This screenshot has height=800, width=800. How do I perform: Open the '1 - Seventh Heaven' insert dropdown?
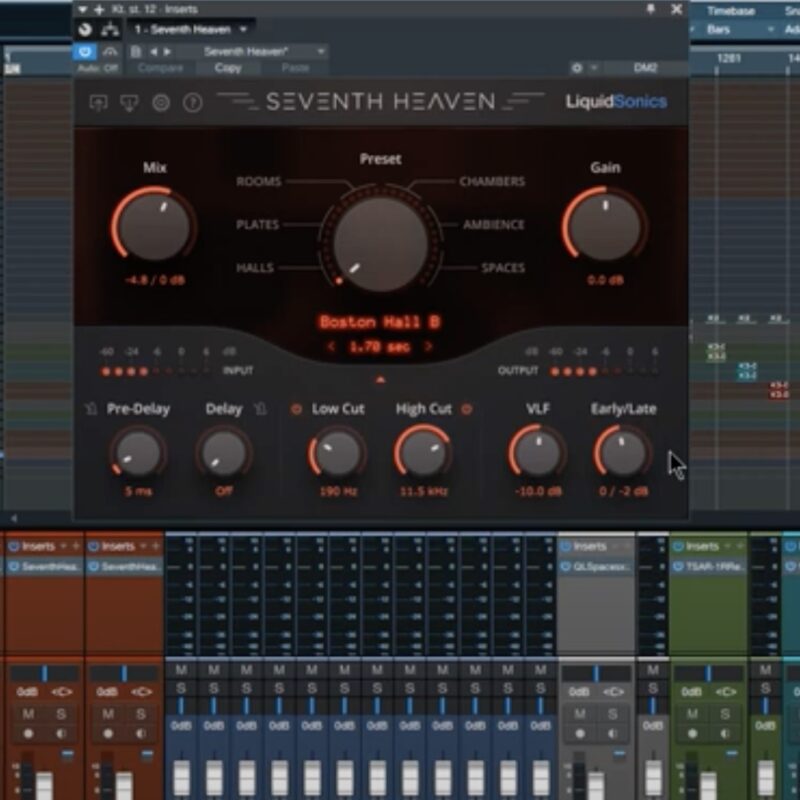(191, 30)
